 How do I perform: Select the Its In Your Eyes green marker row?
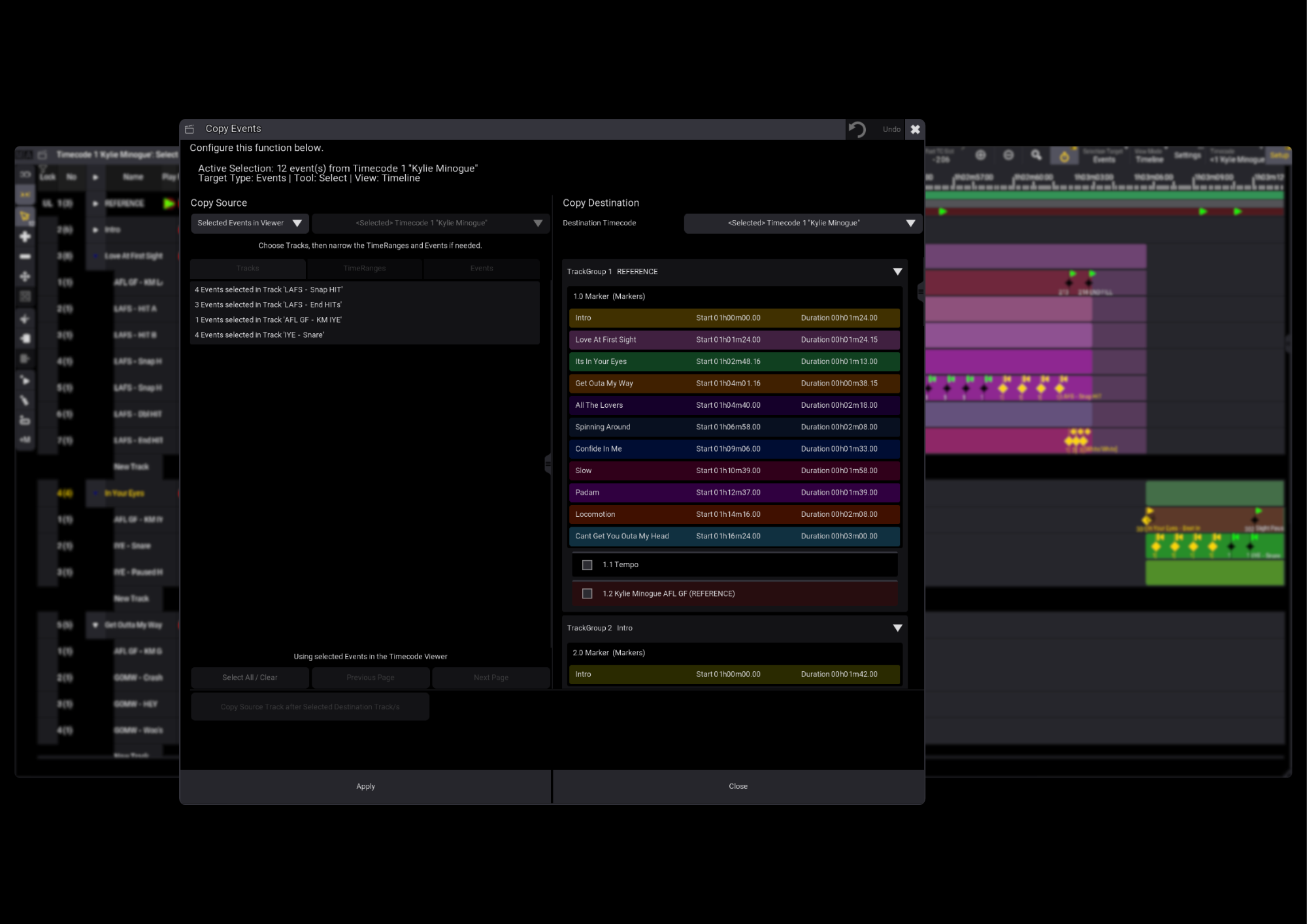[x=735, y=361]
